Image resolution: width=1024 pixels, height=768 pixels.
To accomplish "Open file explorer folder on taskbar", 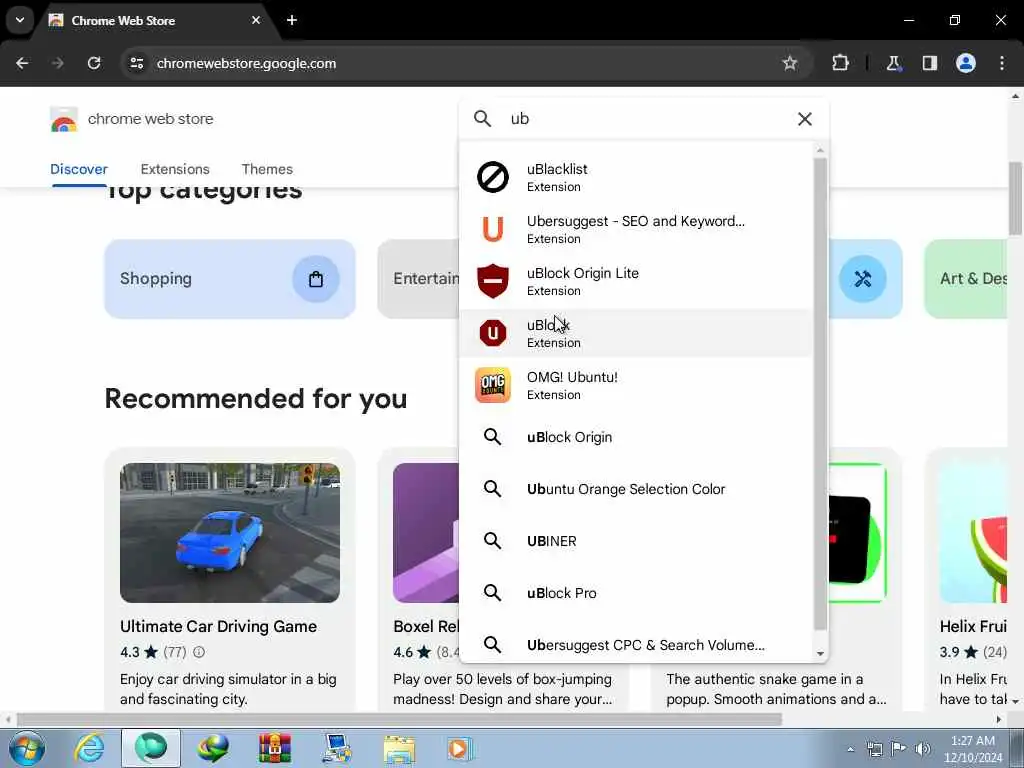I will click(399, 748).
